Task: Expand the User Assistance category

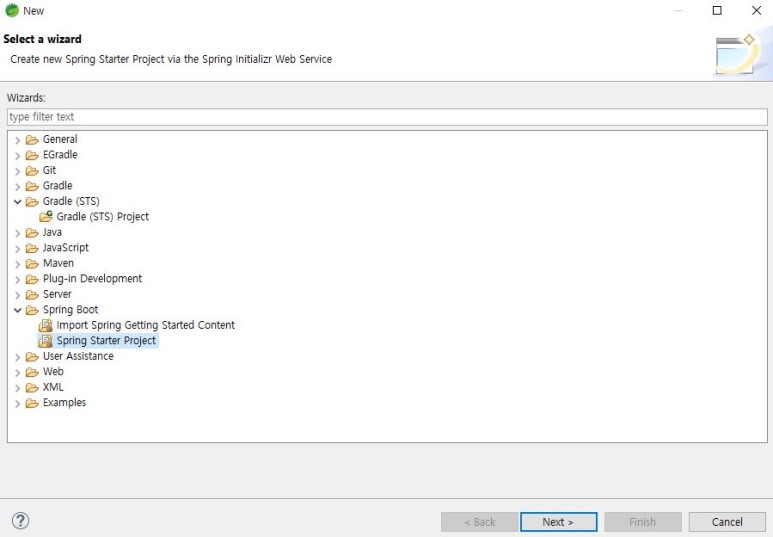Action: pos(17,357)
